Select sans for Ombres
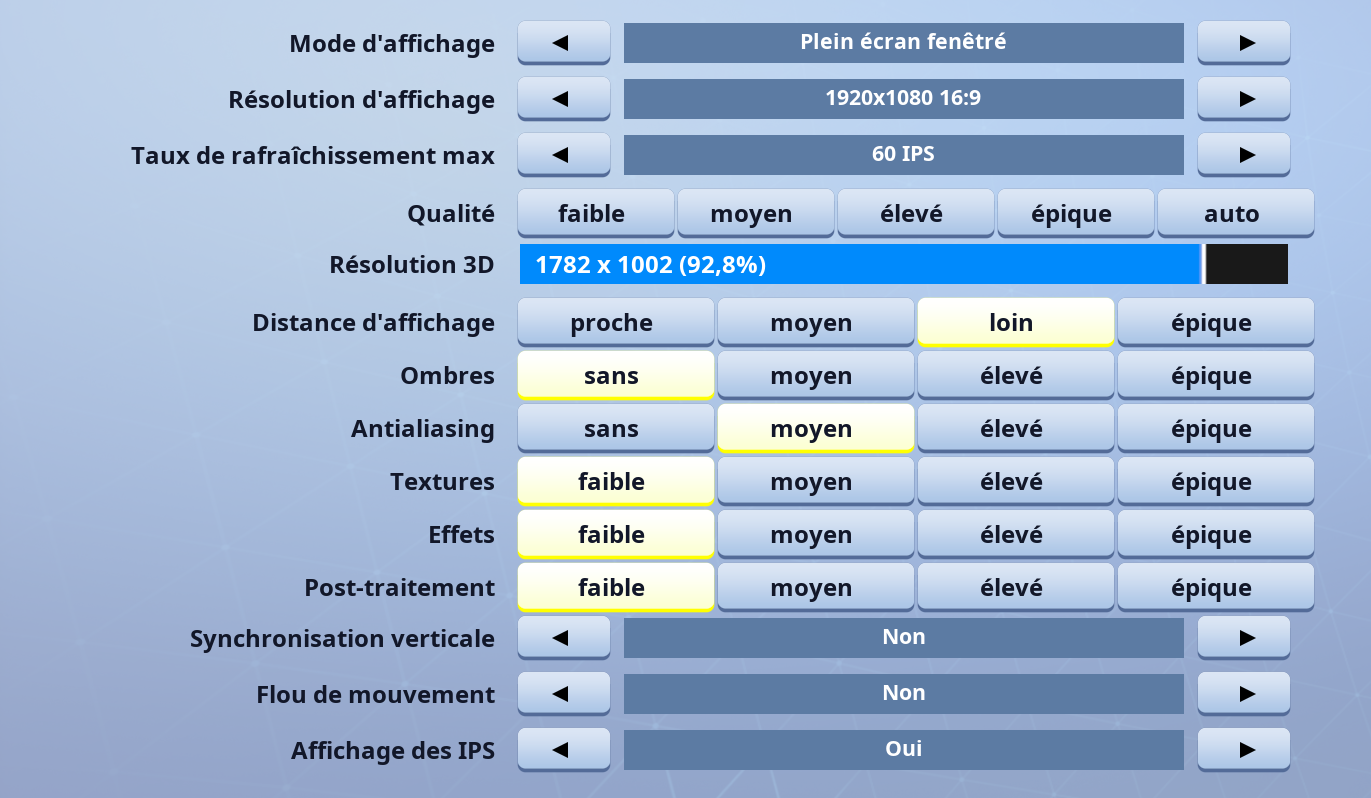Image resolution: width=1371 pixels, height=798 pixels. pos(616,375)
